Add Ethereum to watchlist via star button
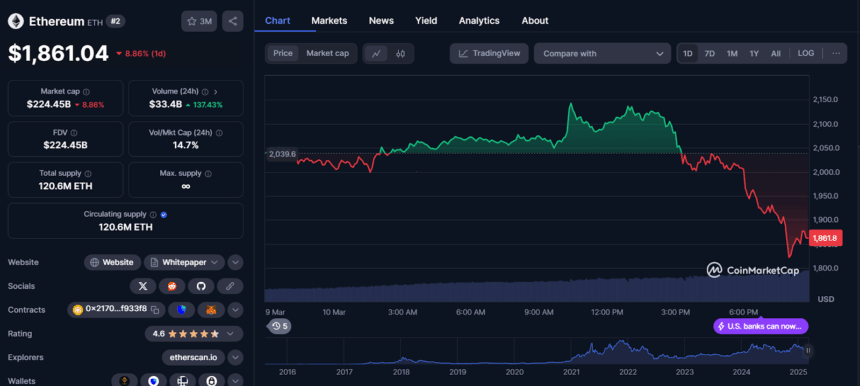 click(x=199, y=21)
